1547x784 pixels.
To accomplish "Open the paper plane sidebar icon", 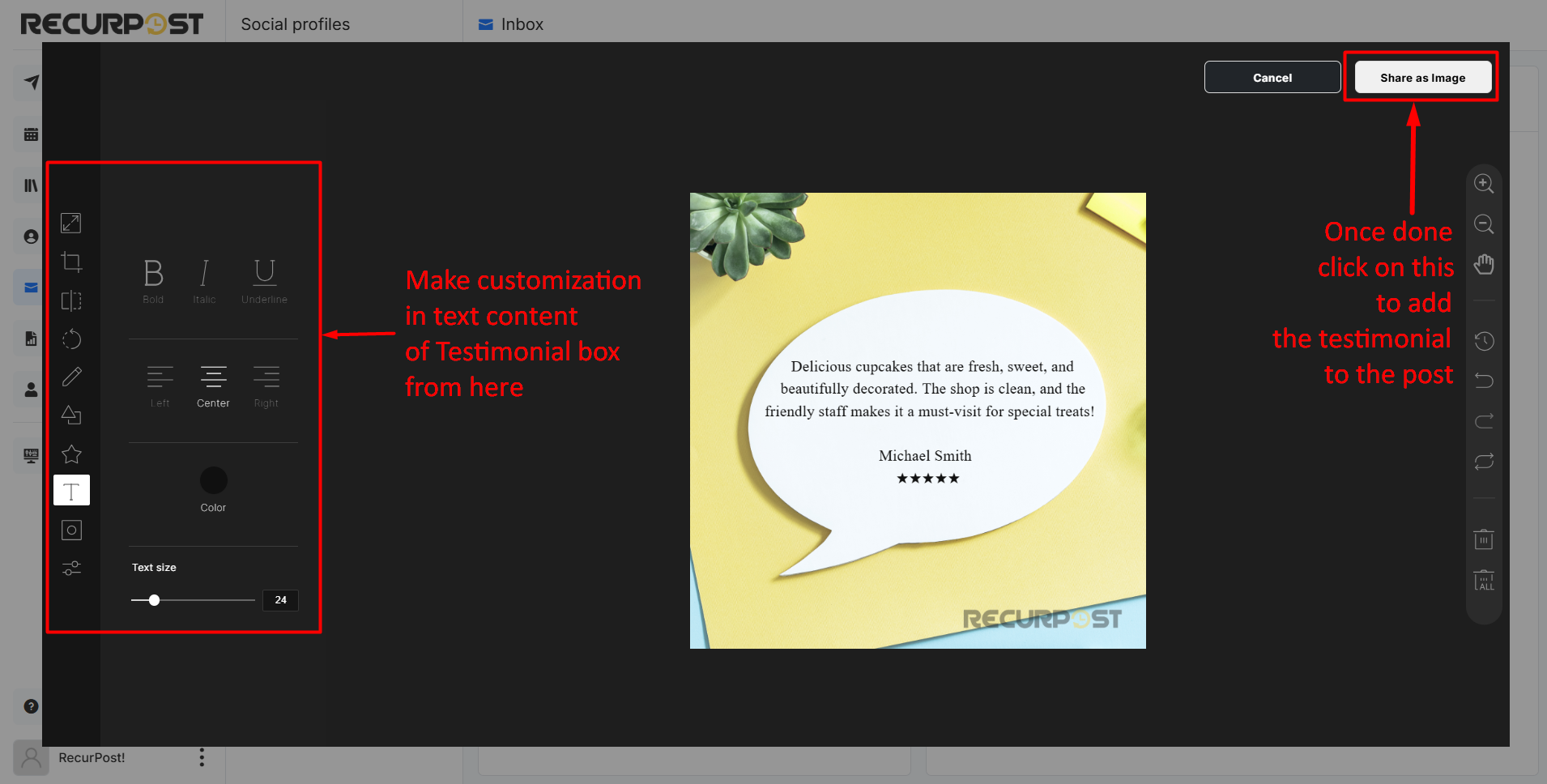I will tap(31, 82).
